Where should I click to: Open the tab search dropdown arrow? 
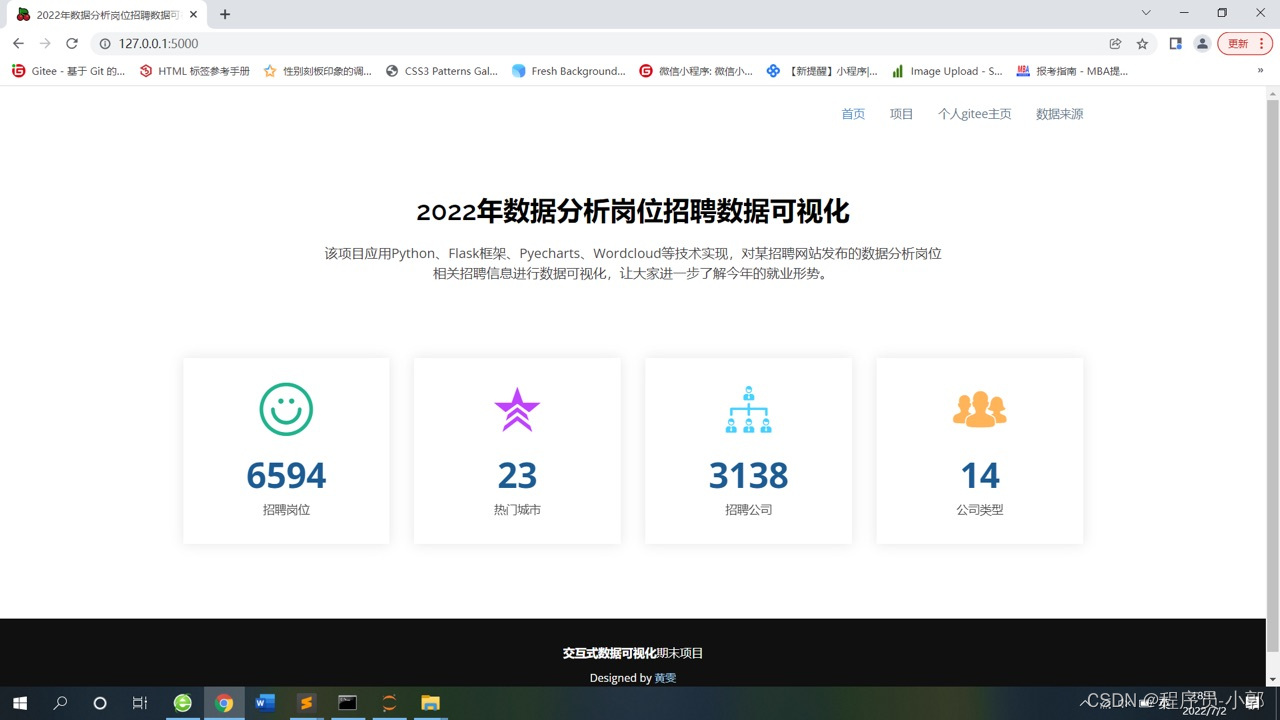click(x=1146, y=13)
